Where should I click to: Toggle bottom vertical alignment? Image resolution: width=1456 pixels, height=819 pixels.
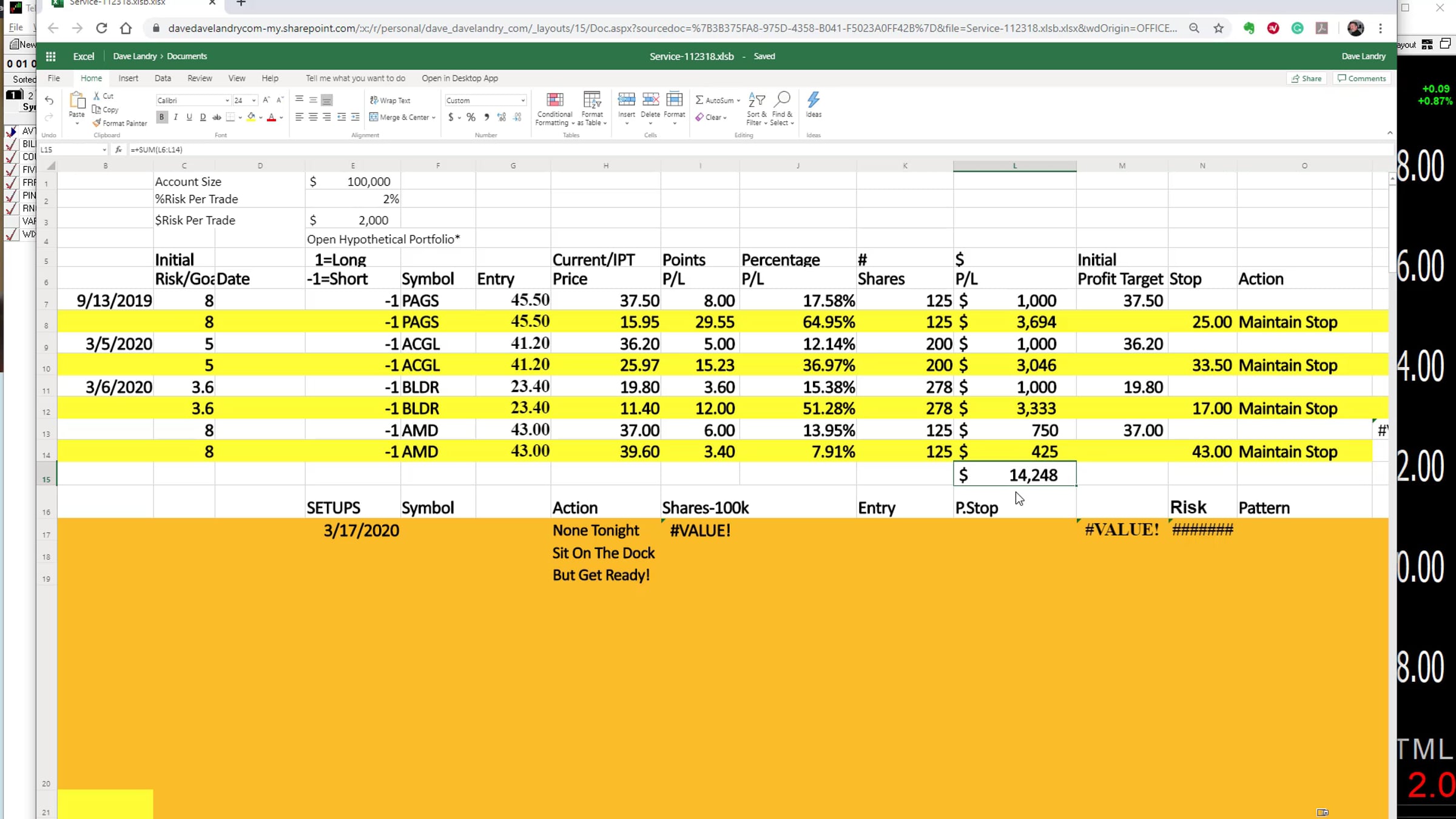(x=327, y=100)
